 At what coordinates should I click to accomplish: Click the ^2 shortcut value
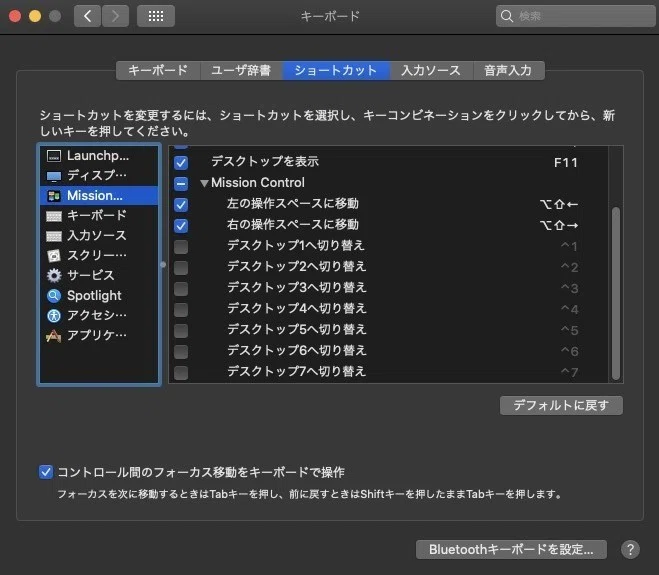(569, 268)
